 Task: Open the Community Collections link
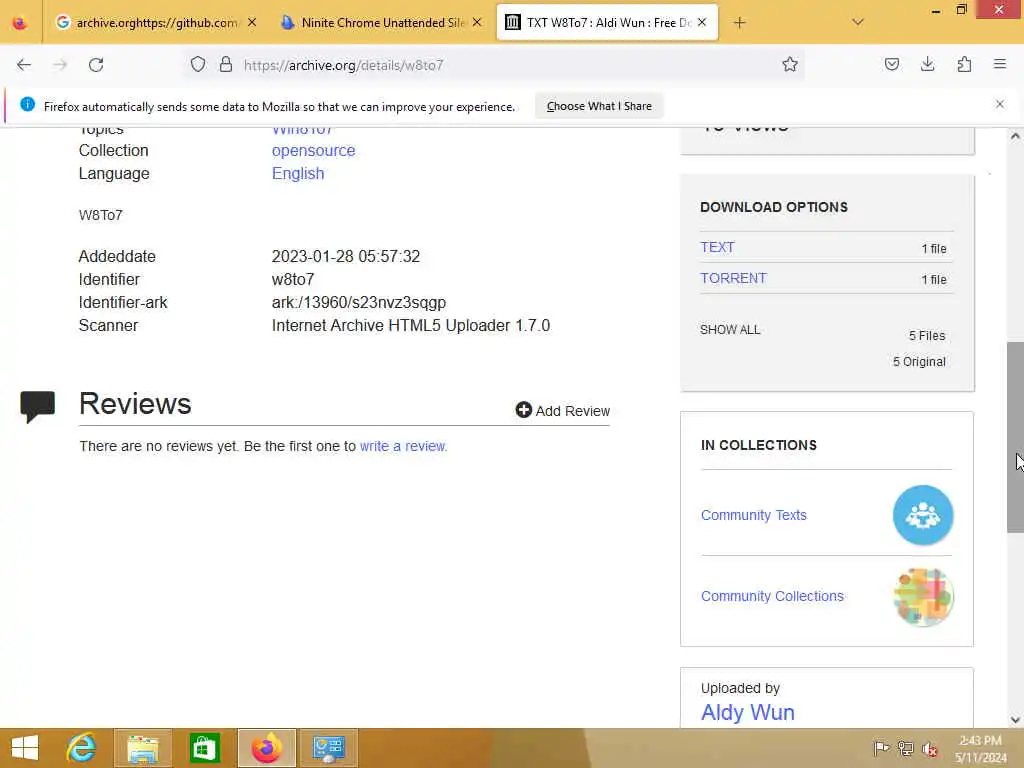pos(772,596)
